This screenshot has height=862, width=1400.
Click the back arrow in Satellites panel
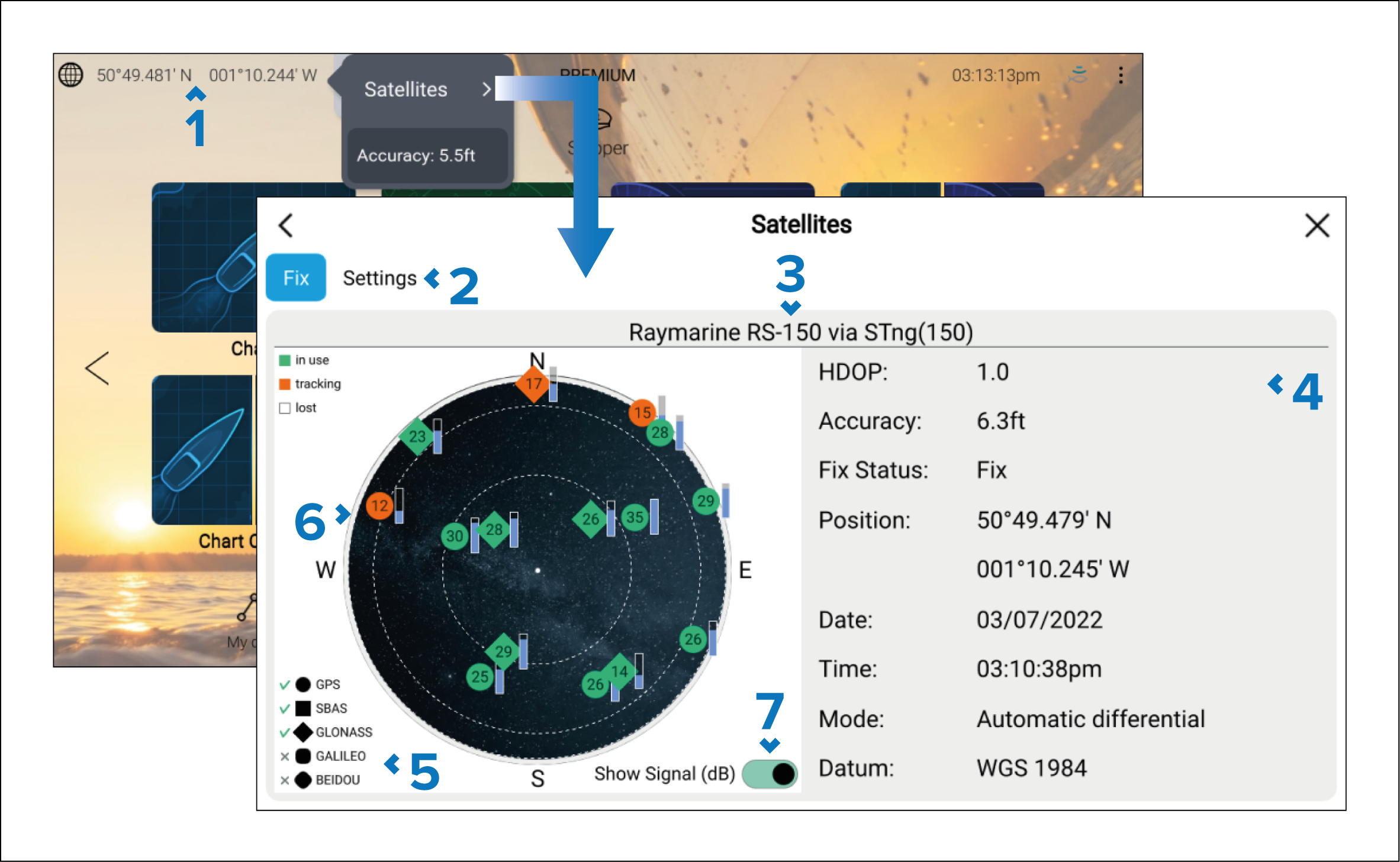pyautogui.click(x=286, y=225)
